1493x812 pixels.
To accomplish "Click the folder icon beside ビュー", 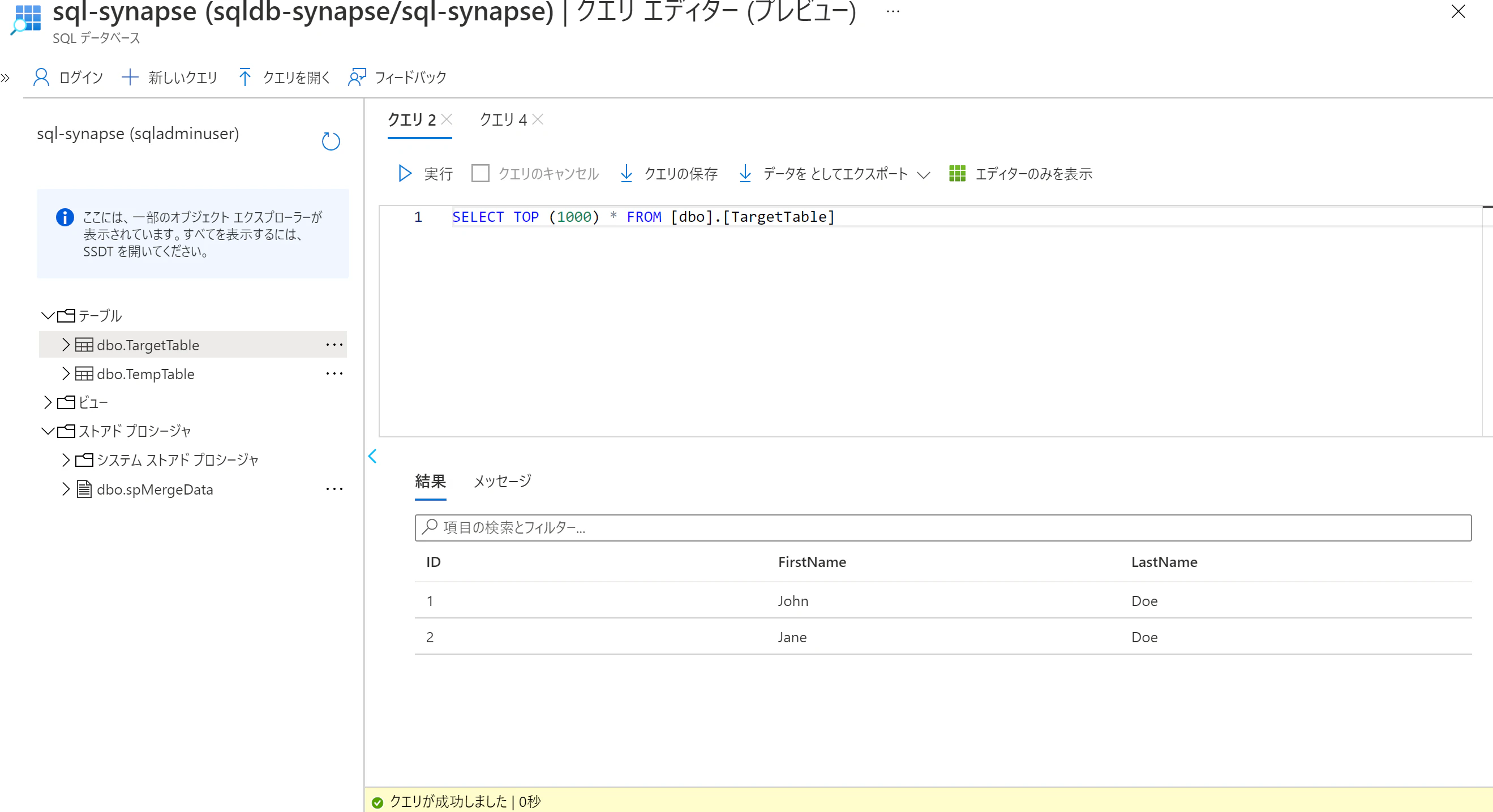I will point(66,402).
